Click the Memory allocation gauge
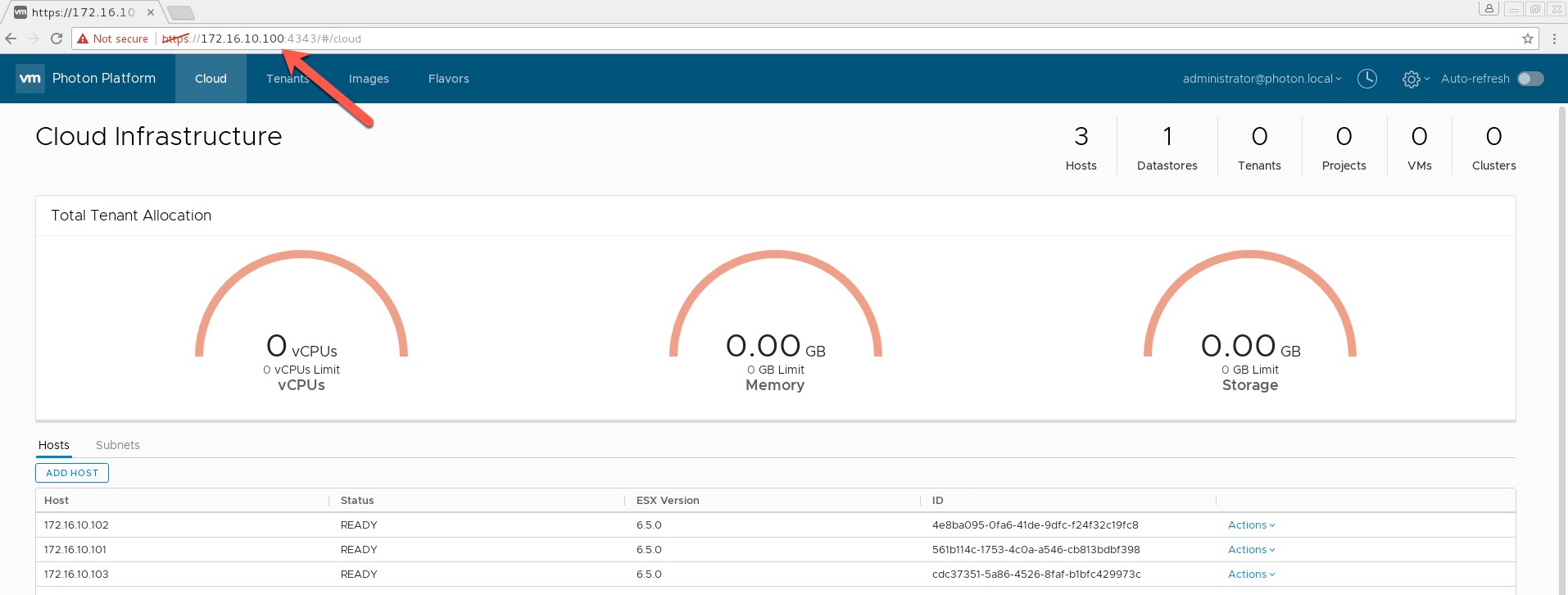 click(x=775, y=321)
